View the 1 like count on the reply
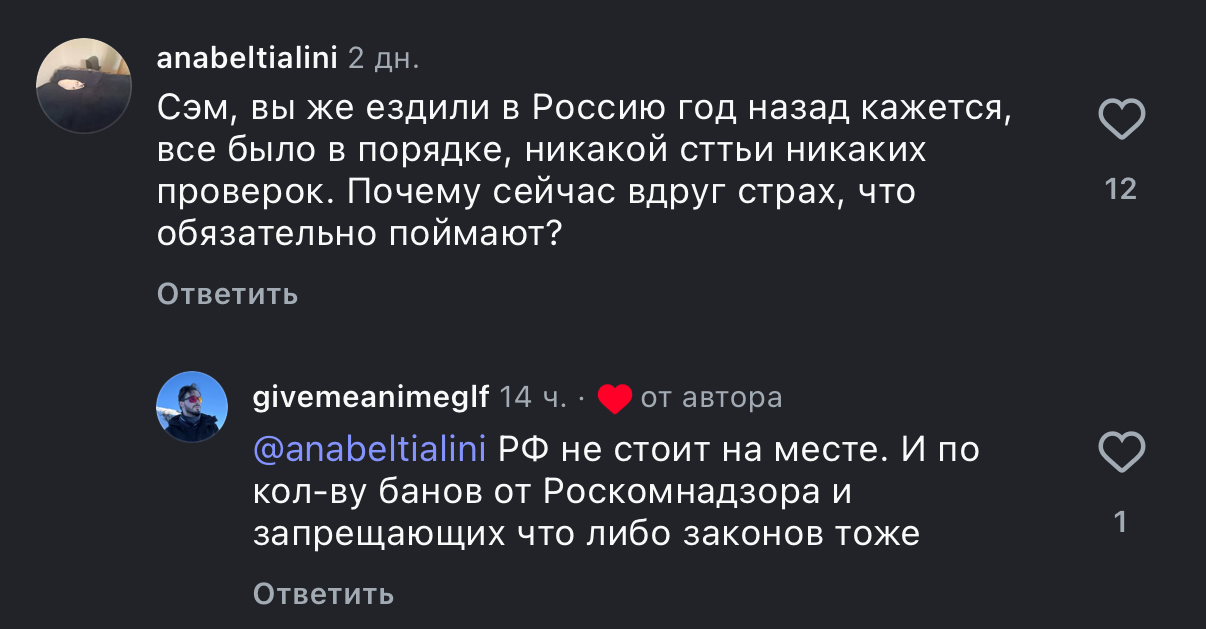This screenshot has height=629, width=1206. pos(1121,522)
